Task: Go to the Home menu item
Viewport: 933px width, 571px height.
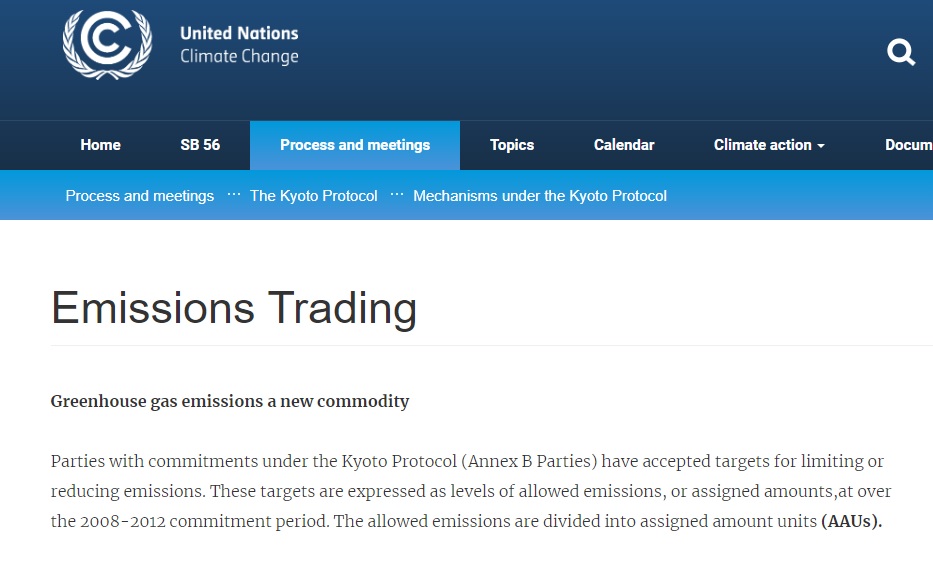Action: pyautogui.click(x=100, y=145)
